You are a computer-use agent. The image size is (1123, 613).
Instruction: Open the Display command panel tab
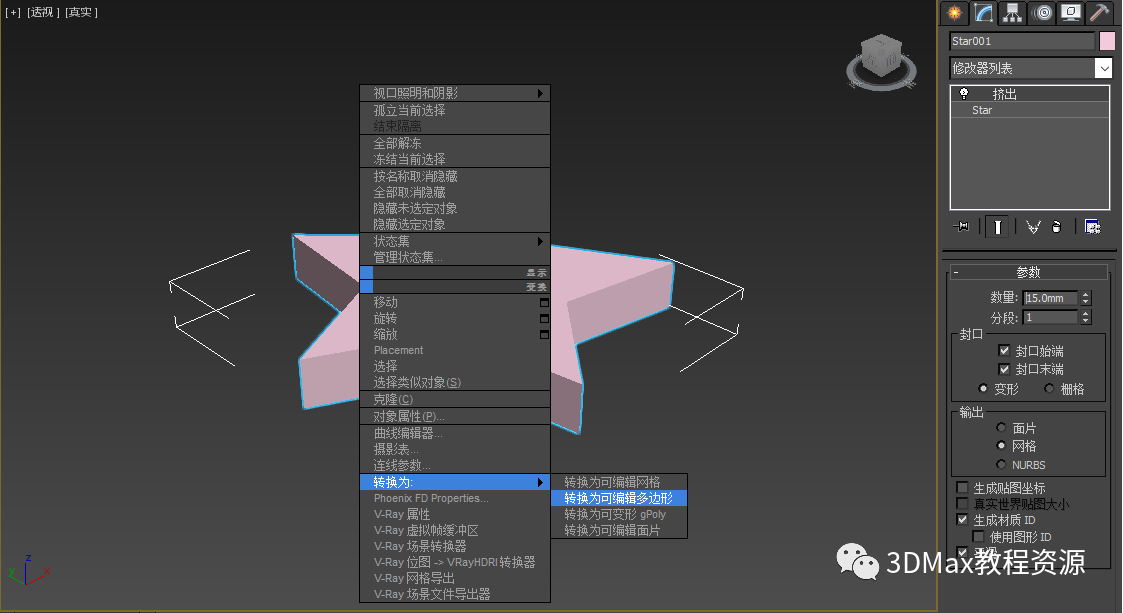click(1069, 12)
